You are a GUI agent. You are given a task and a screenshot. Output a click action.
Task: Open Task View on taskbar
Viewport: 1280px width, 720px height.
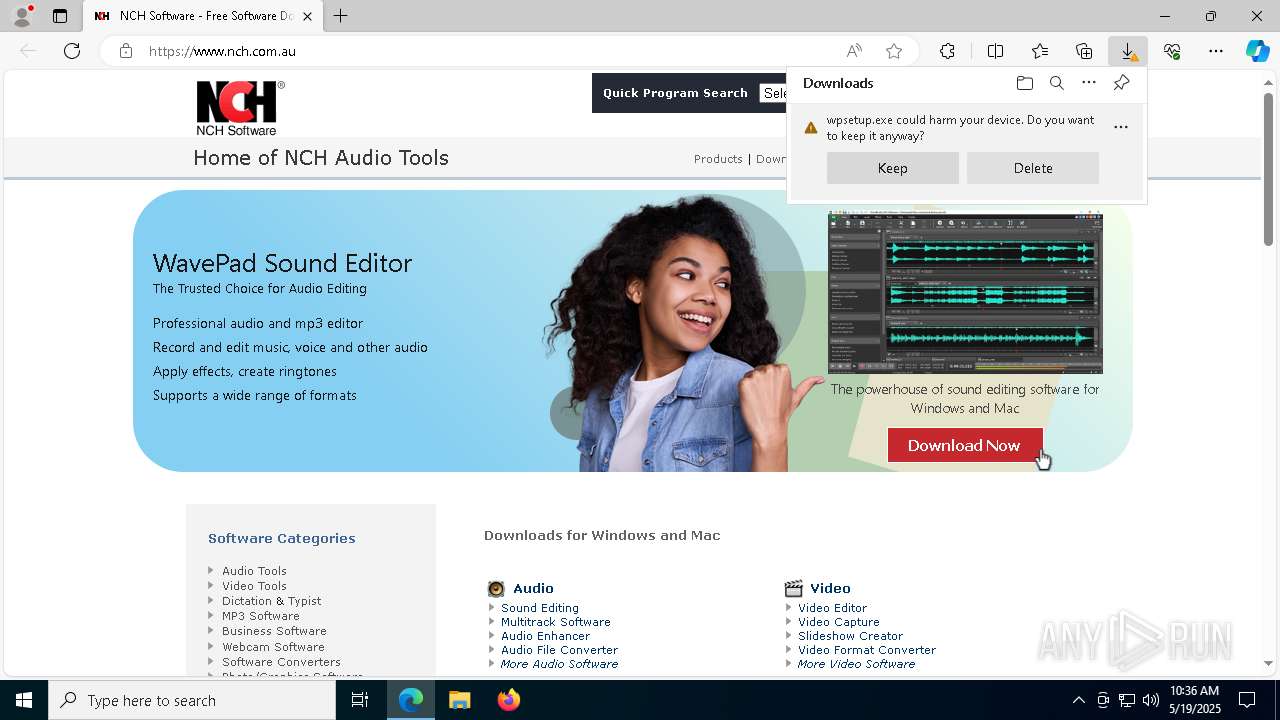[x=360, y=700]
